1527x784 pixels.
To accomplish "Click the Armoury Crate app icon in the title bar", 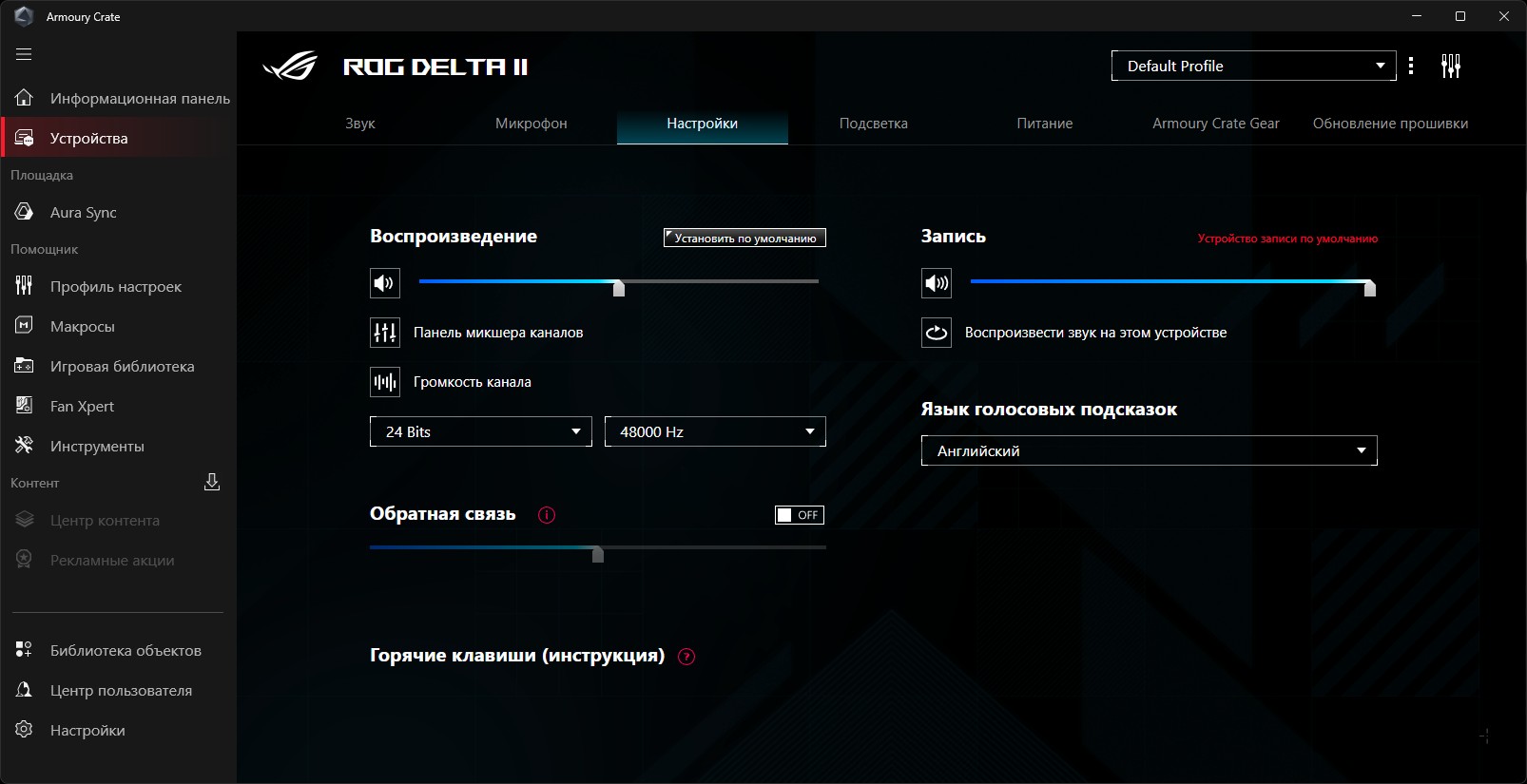I will click(24, 16).
